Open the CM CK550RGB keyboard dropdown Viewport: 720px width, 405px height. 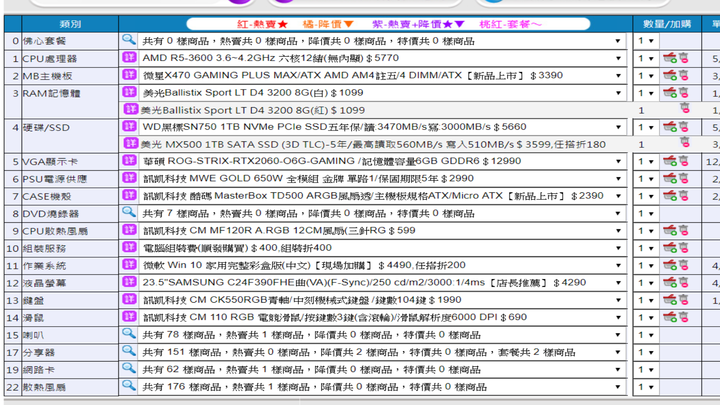pos(382,300)
